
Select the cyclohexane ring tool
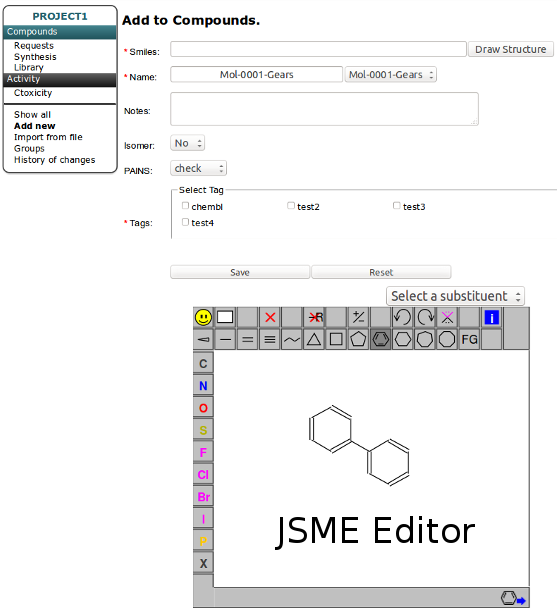tap(403, 340)
